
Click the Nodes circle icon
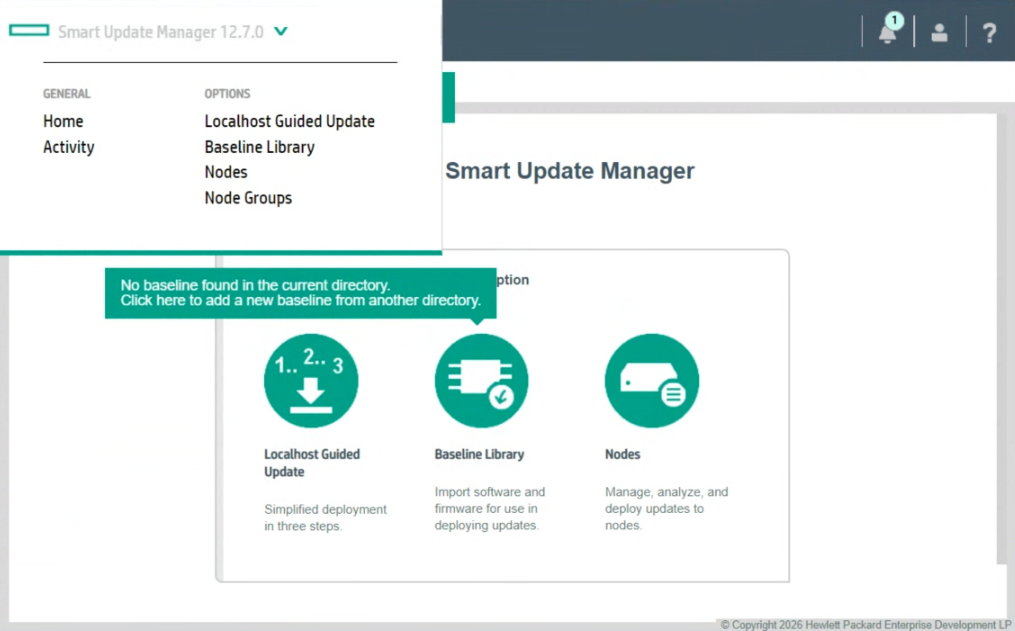click(652, 381)
